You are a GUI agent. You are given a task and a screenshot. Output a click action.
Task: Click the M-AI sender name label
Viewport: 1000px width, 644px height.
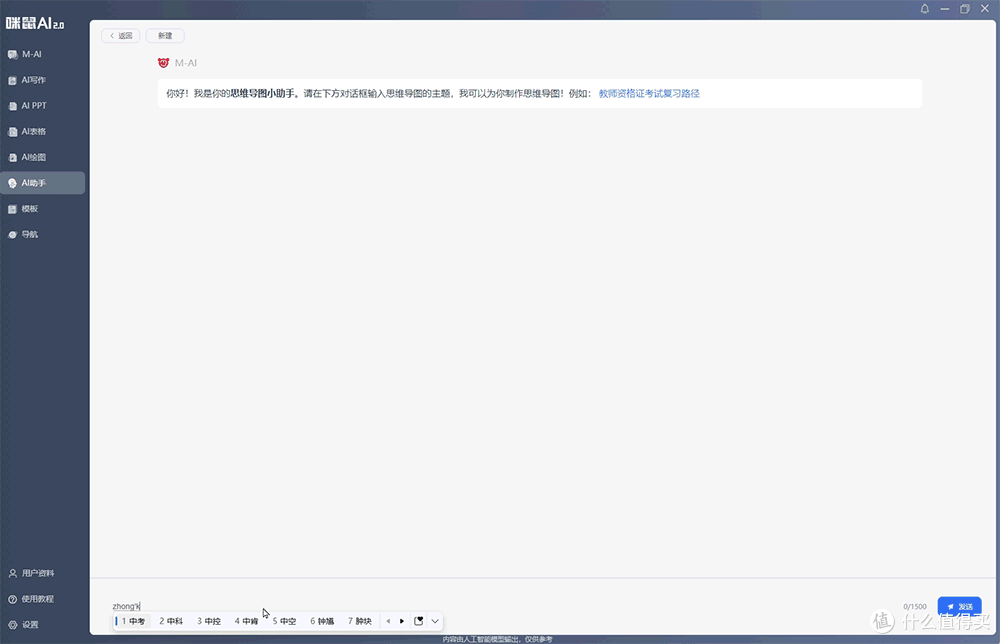(186, 63)
